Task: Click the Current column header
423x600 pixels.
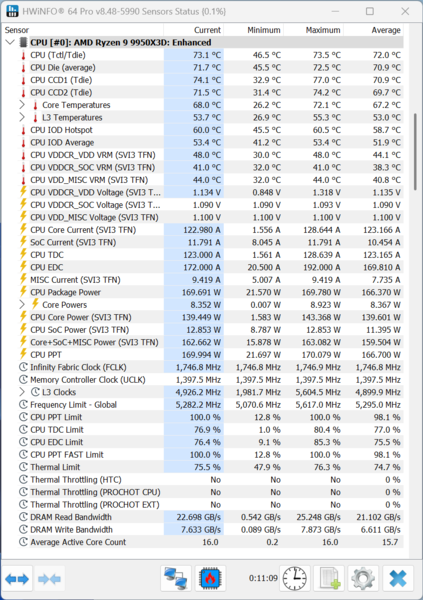Action: 194,30
